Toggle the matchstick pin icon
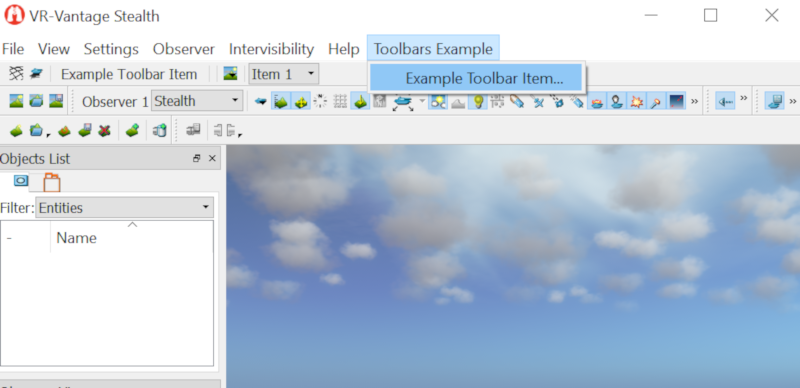The height and width of the screenshot is (388, 800). tap(656, 101)
